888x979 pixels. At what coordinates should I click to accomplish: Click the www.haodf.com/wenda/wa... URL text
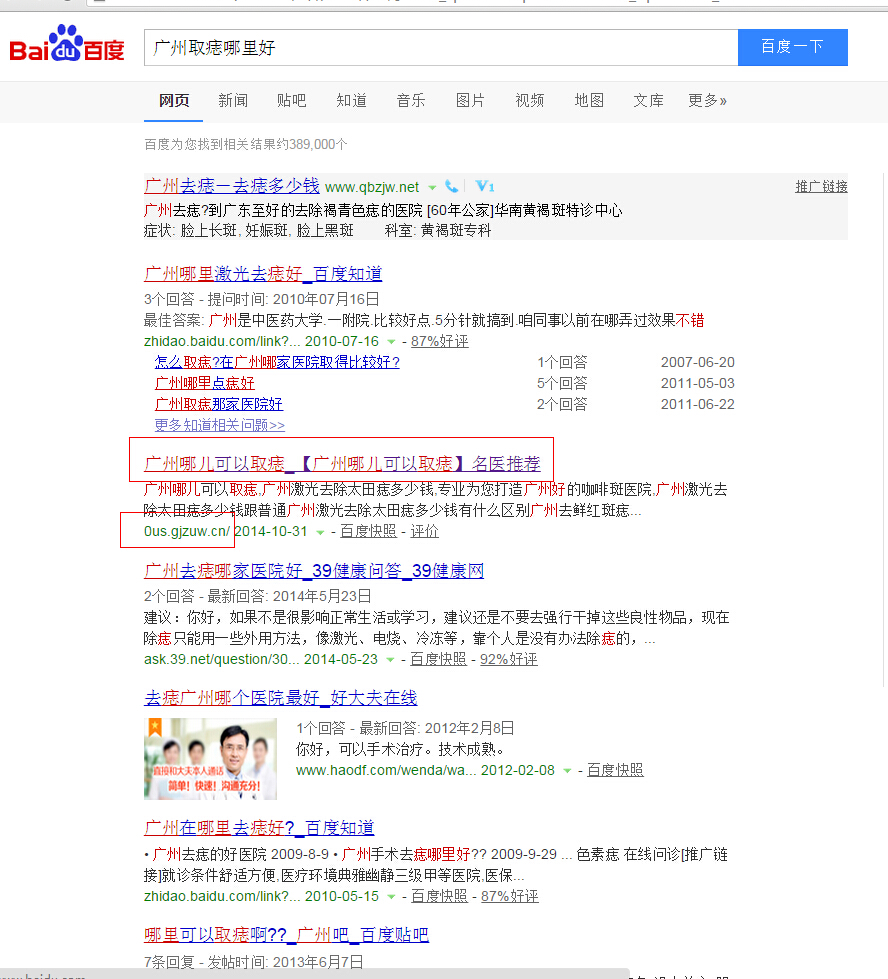[x=386, y=770]
